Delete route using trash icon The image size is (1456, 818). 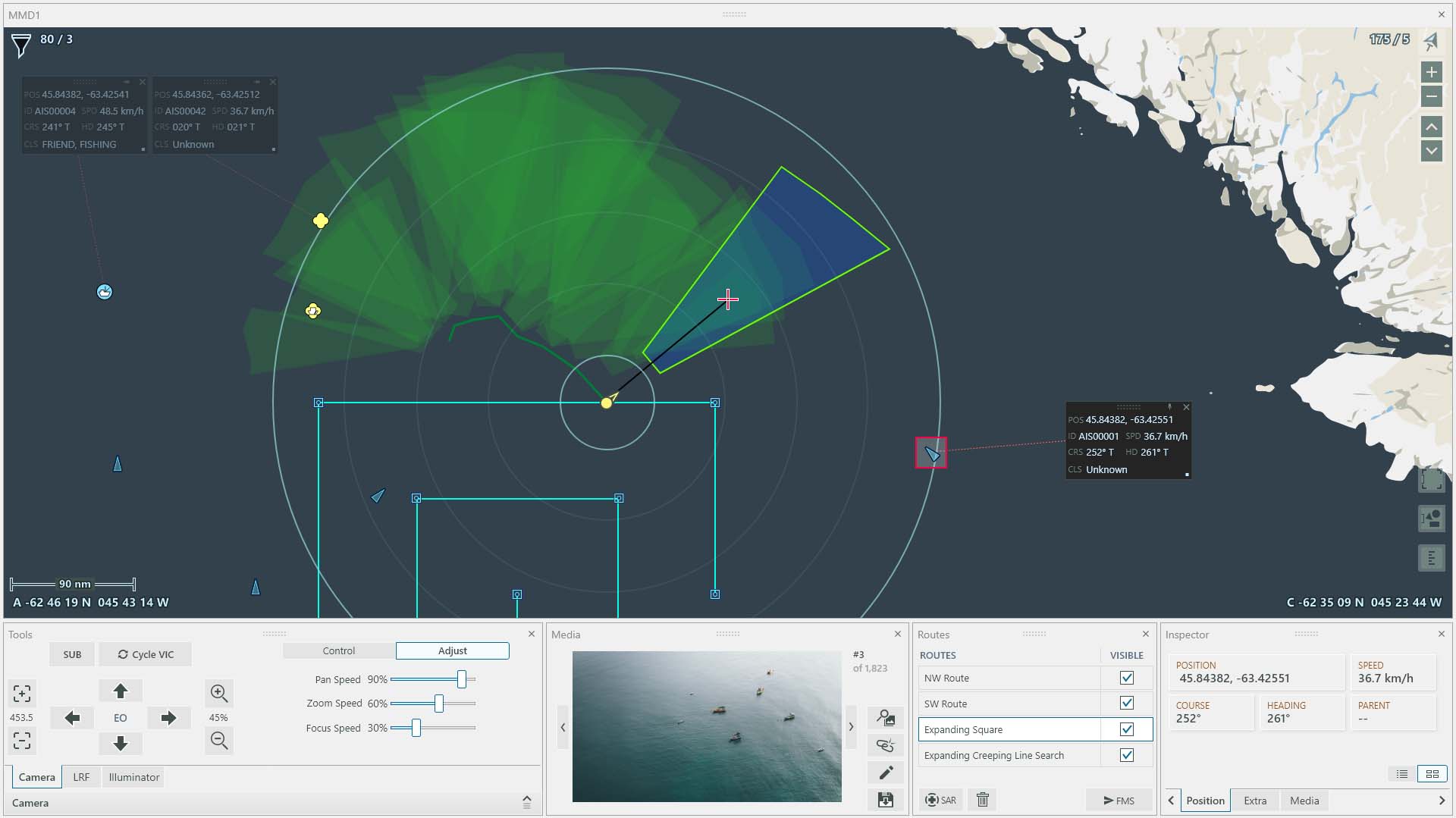click(983, 800)
